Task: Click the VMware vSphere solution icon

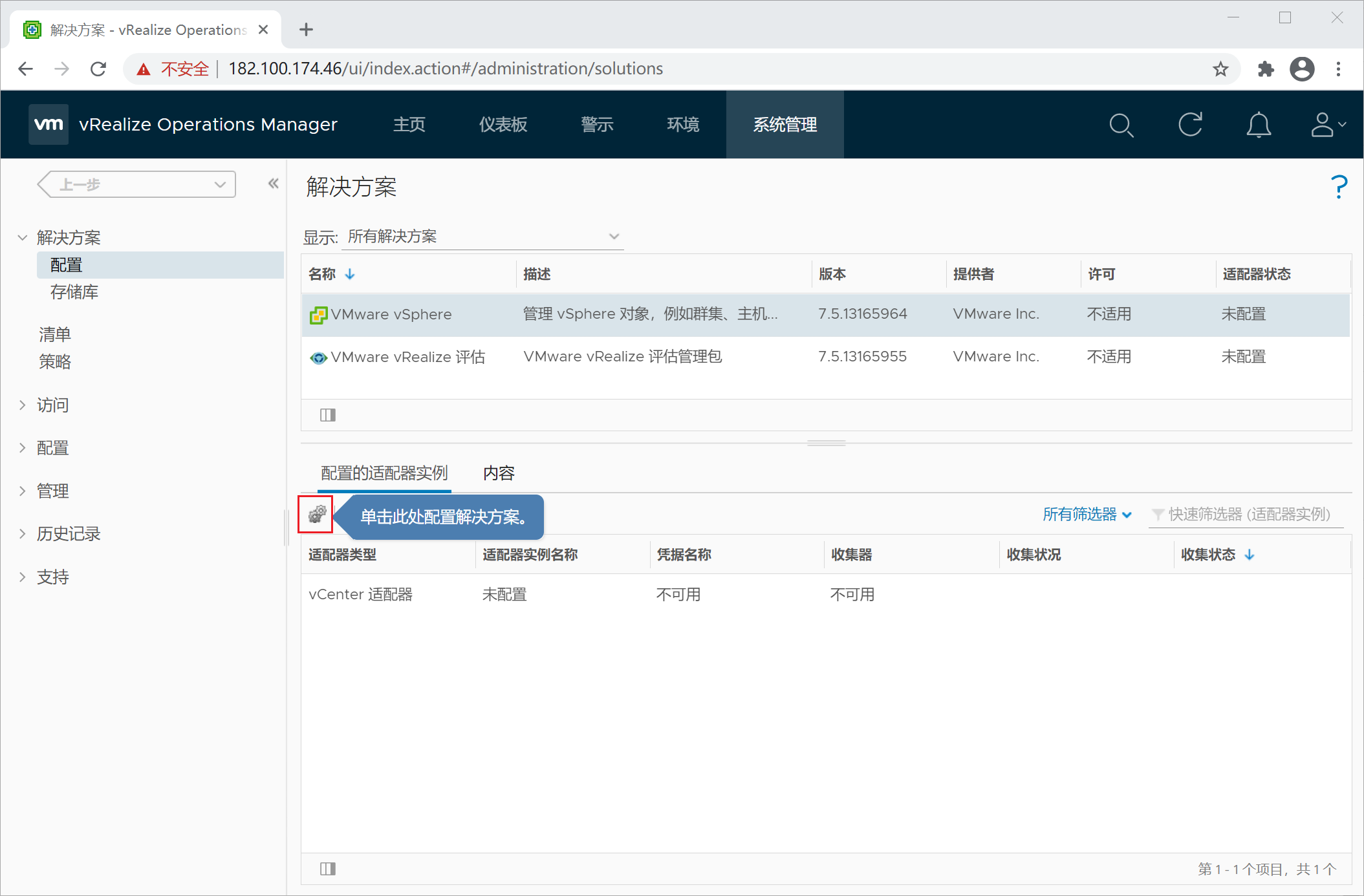Action: [318, 315]
